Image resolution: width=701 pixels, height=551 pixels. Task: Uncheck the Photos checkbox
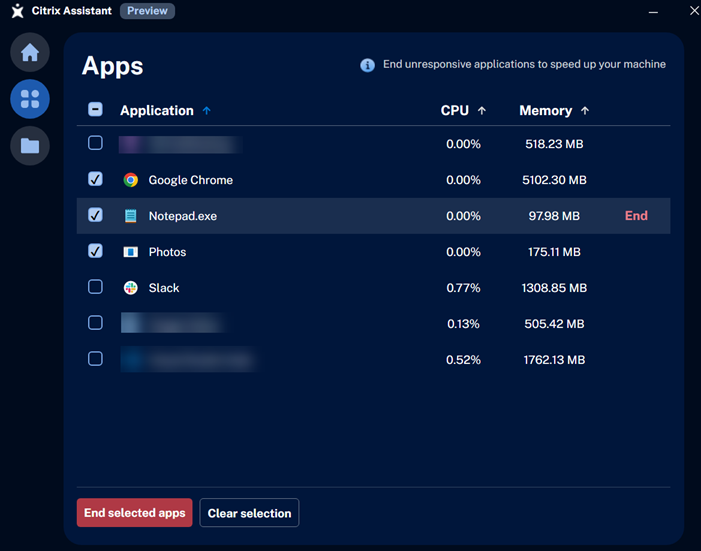(x=95, y=251)
